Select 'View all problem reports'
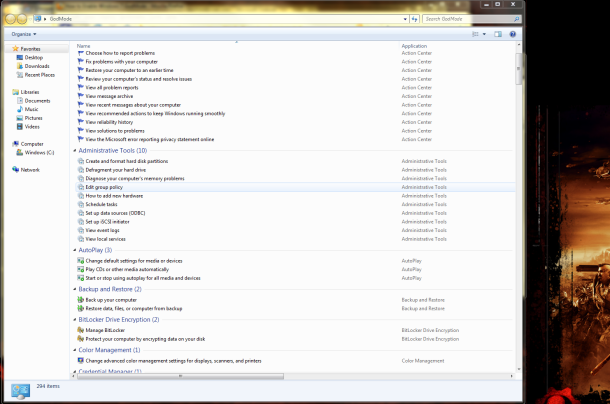Screen dimensions: 610x404 [112, 88]
